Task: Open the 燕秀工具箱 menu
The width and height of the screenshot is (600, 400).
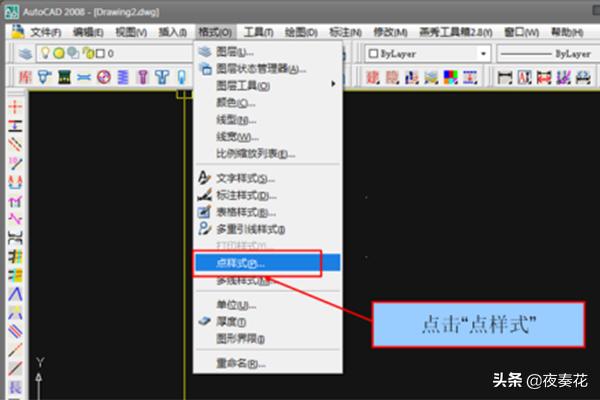Action: pyautogui.click(x=455, y=32)
